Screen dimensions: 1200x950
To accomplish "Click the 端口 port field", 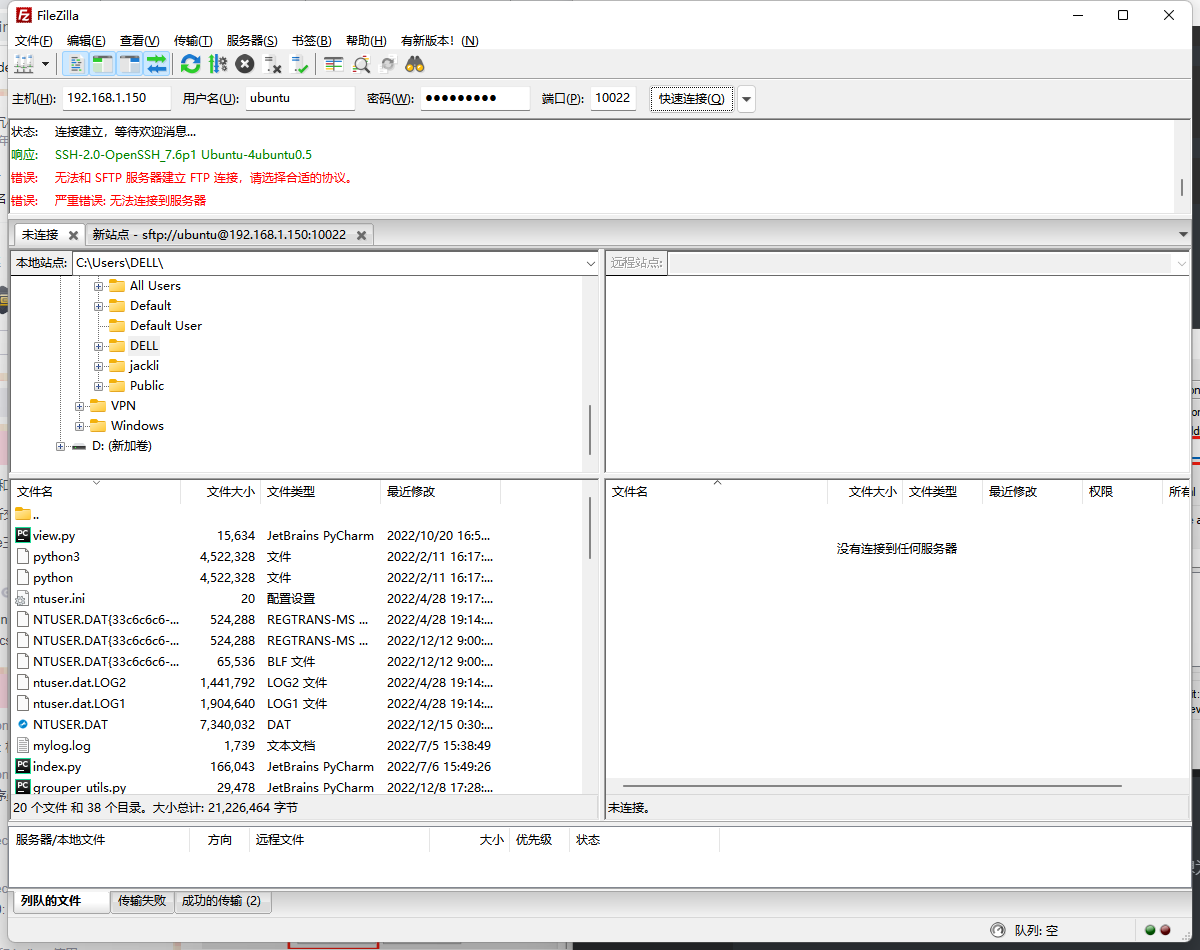I will coord(613,98).
